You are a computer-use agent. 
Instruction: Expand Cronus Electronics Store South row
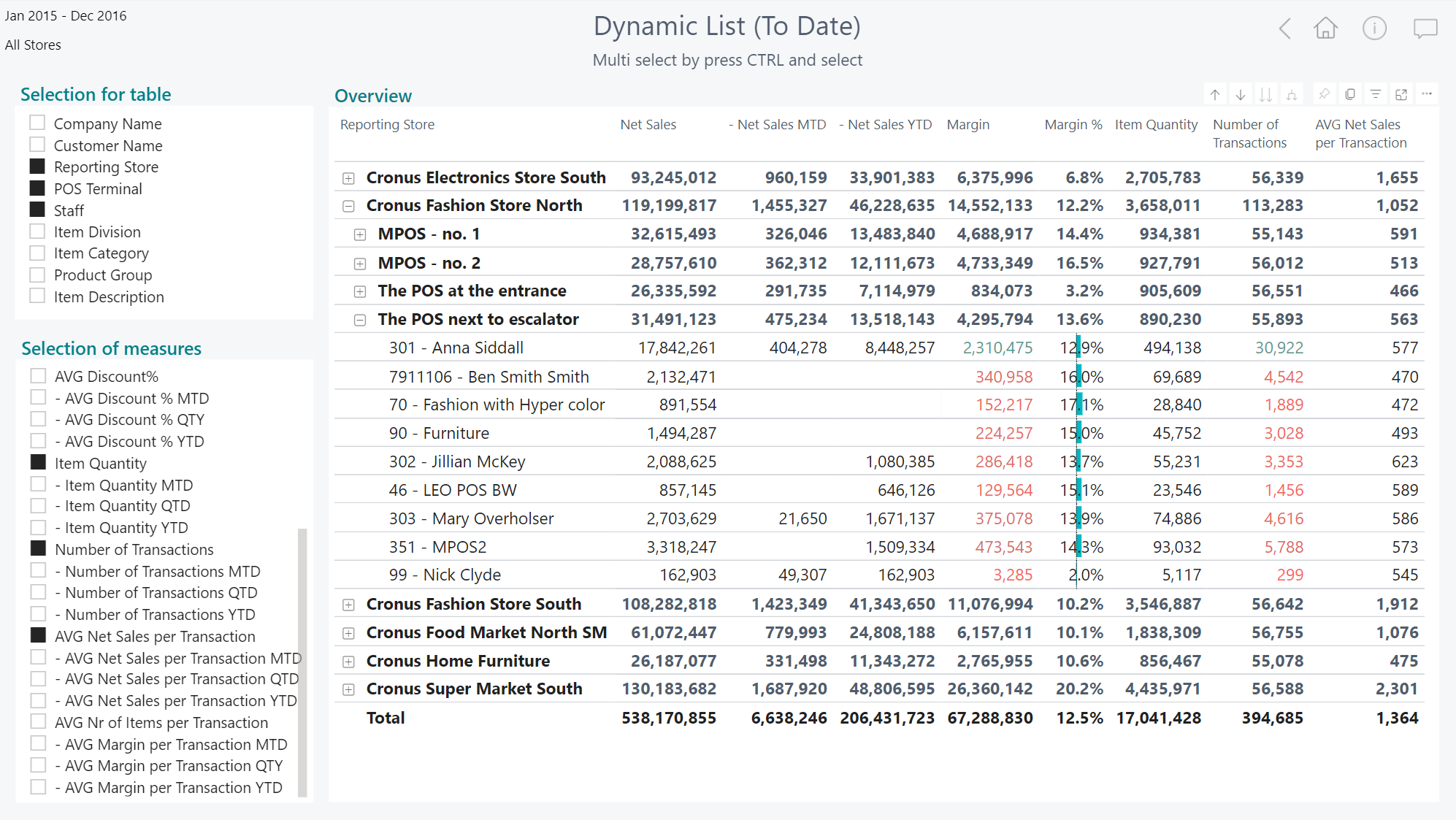click(x=349, y=178)
